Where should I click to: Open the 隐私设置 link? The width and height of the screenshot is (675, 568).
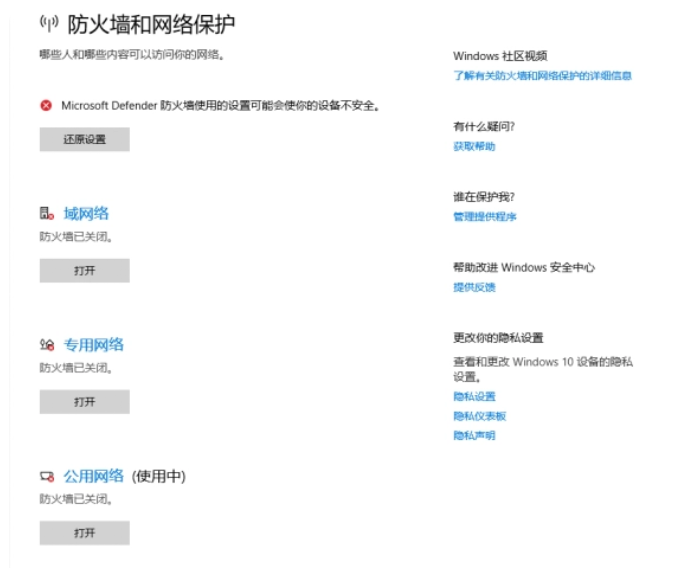(474, 397)
